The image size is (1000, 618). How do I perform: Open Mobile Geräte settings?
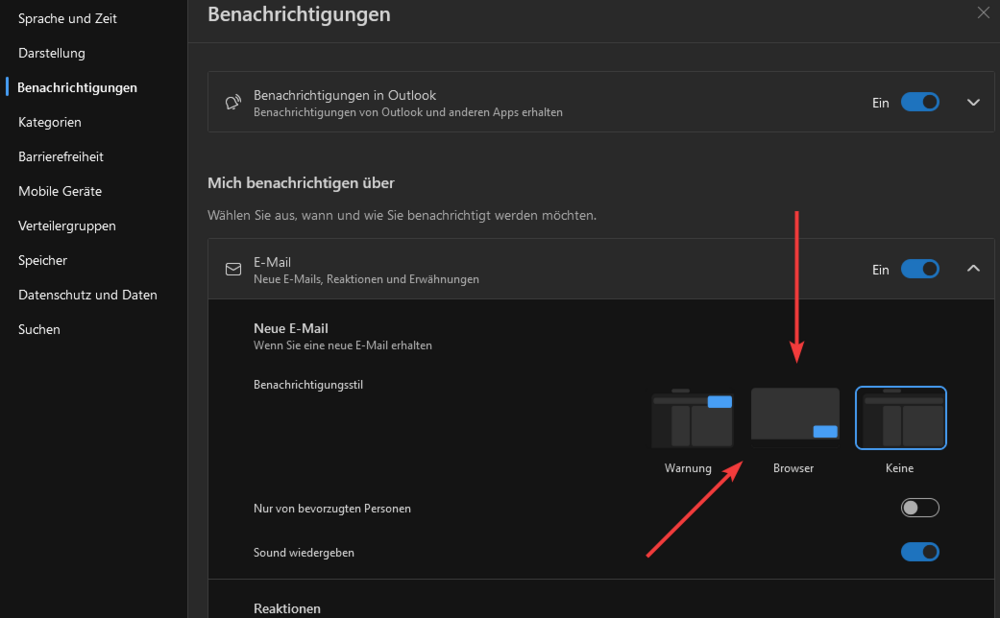coord(60,191)
